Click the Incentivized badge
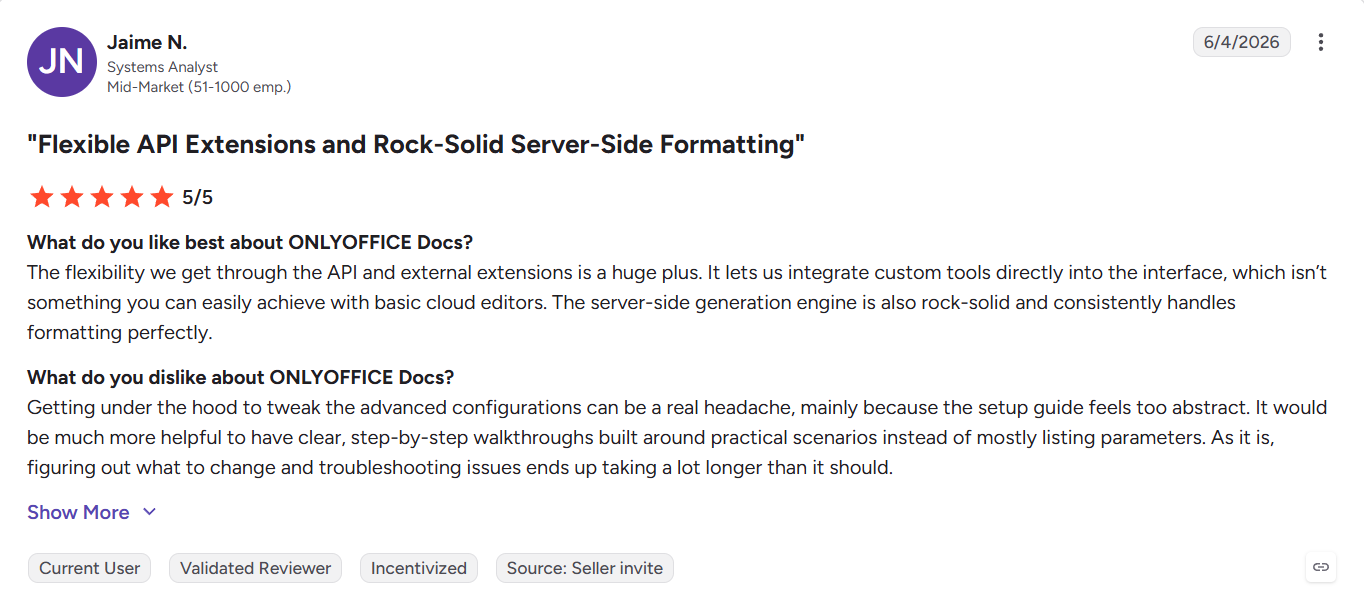The height and width of the screenshot is (604, 1364). point(419,568)
